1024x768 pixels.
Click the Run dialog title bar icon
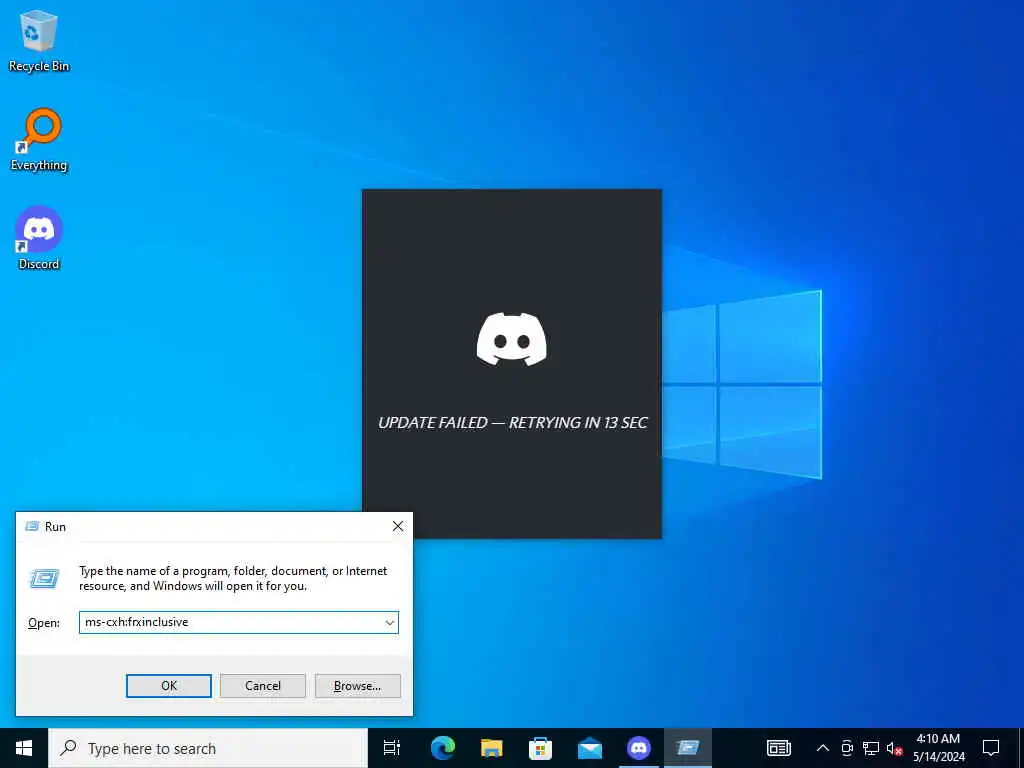31,526
